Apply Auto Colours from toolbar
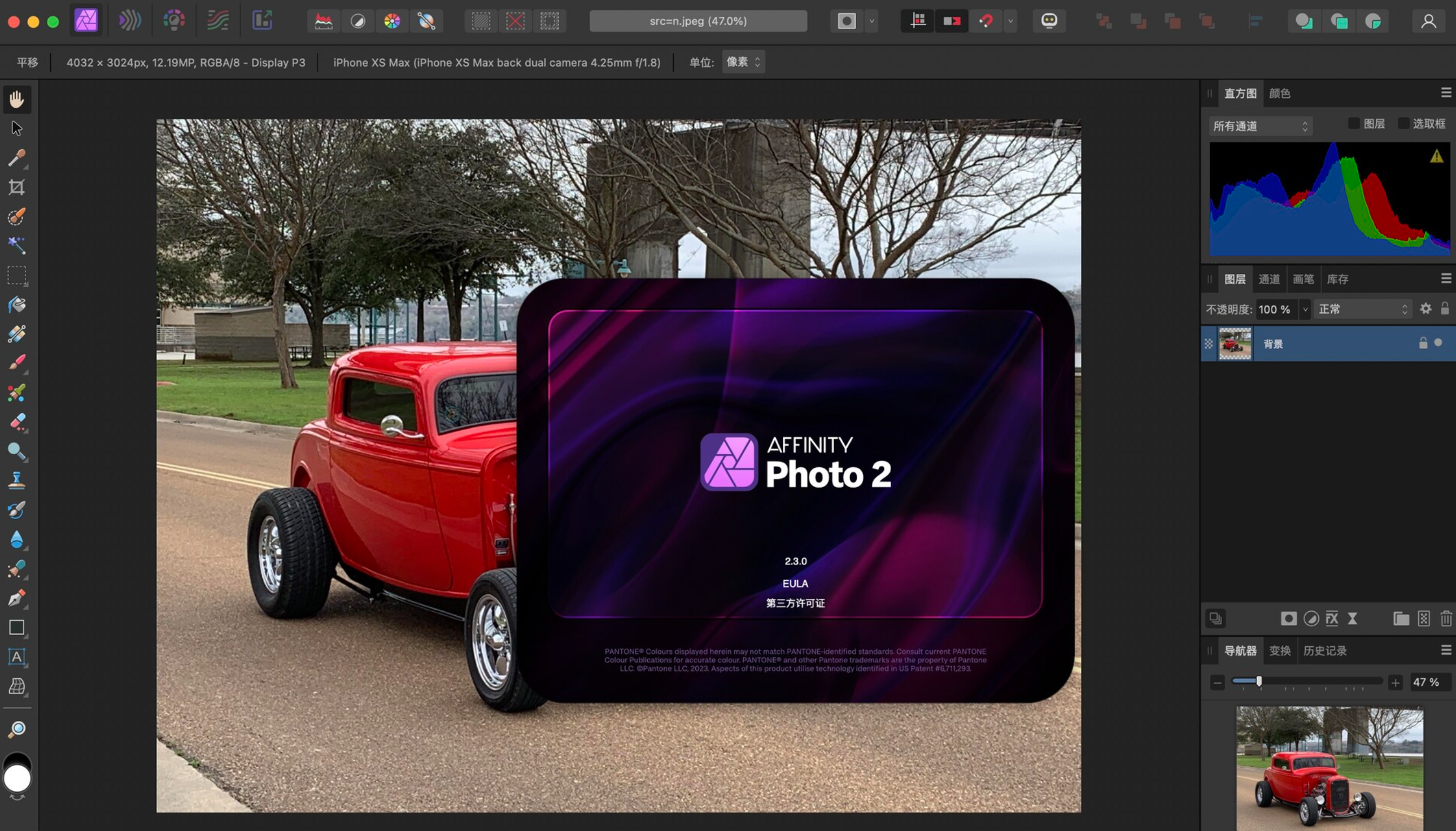The width and height of the screenshot is (1456, 831). [392, 21]
